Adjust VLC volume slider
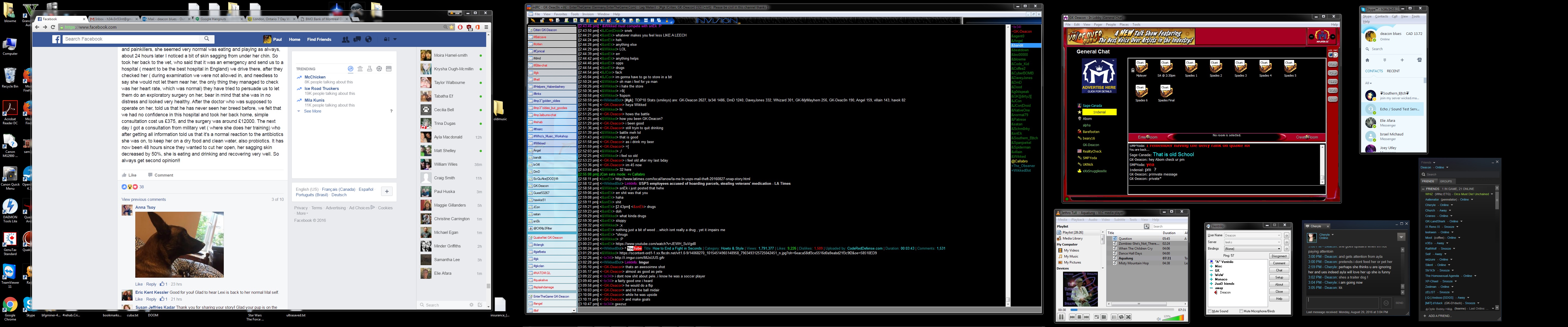The height and width of the screenshot is (327, 1568). click(x=1173, y=318)
